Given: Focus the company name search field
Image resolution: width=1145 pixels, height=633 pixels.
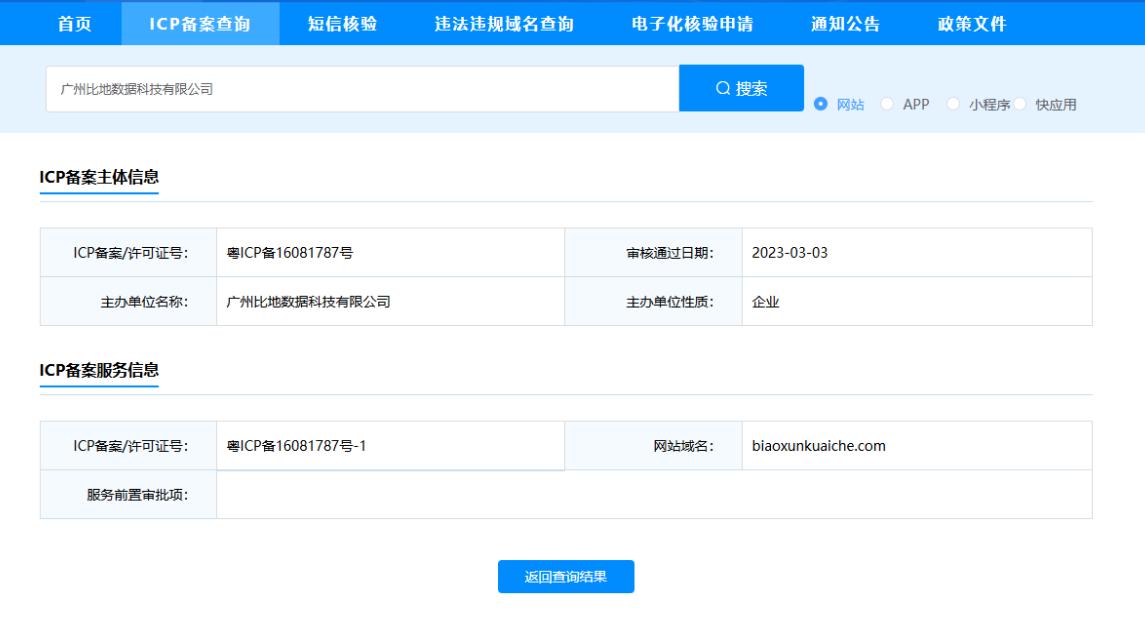Looking at the screenshot, I should coord(362,89).
